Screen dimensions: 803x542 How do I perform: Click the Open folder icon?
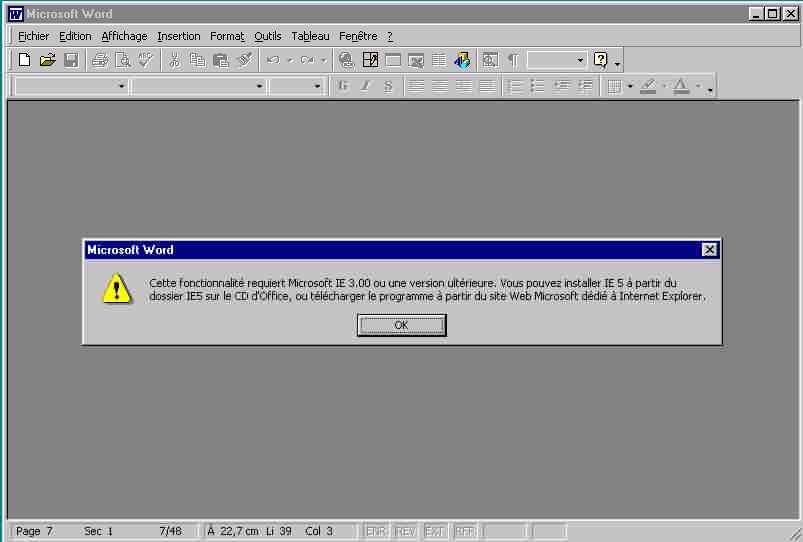[x=47, y=60]
